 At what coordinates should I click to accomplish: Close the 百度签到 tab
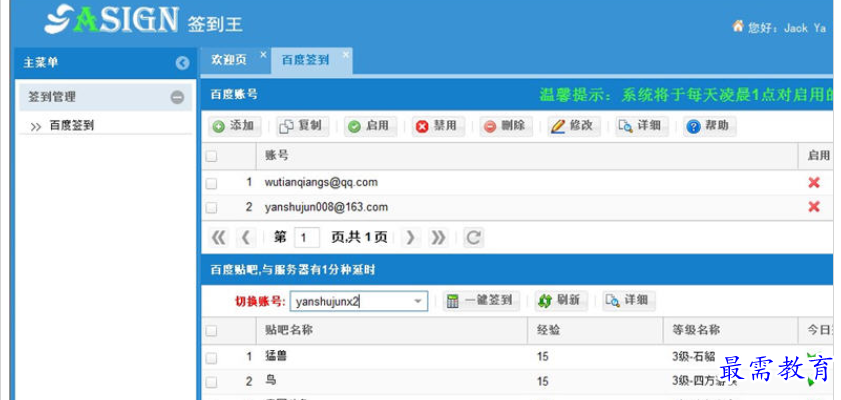tap(346, 54)
